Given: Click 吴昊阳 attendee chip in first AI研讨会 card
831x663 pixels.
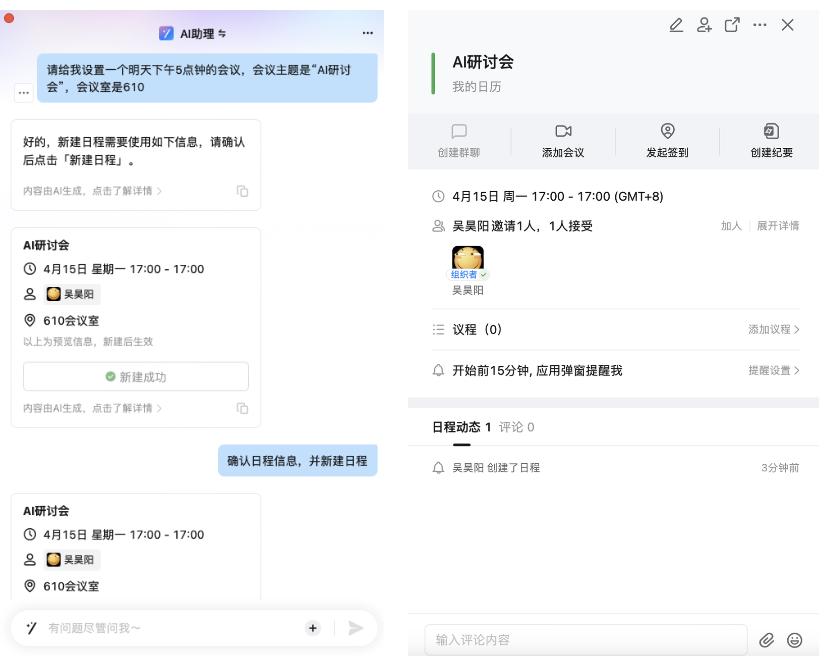Looking at the screenshot, I should pos(72,294).
